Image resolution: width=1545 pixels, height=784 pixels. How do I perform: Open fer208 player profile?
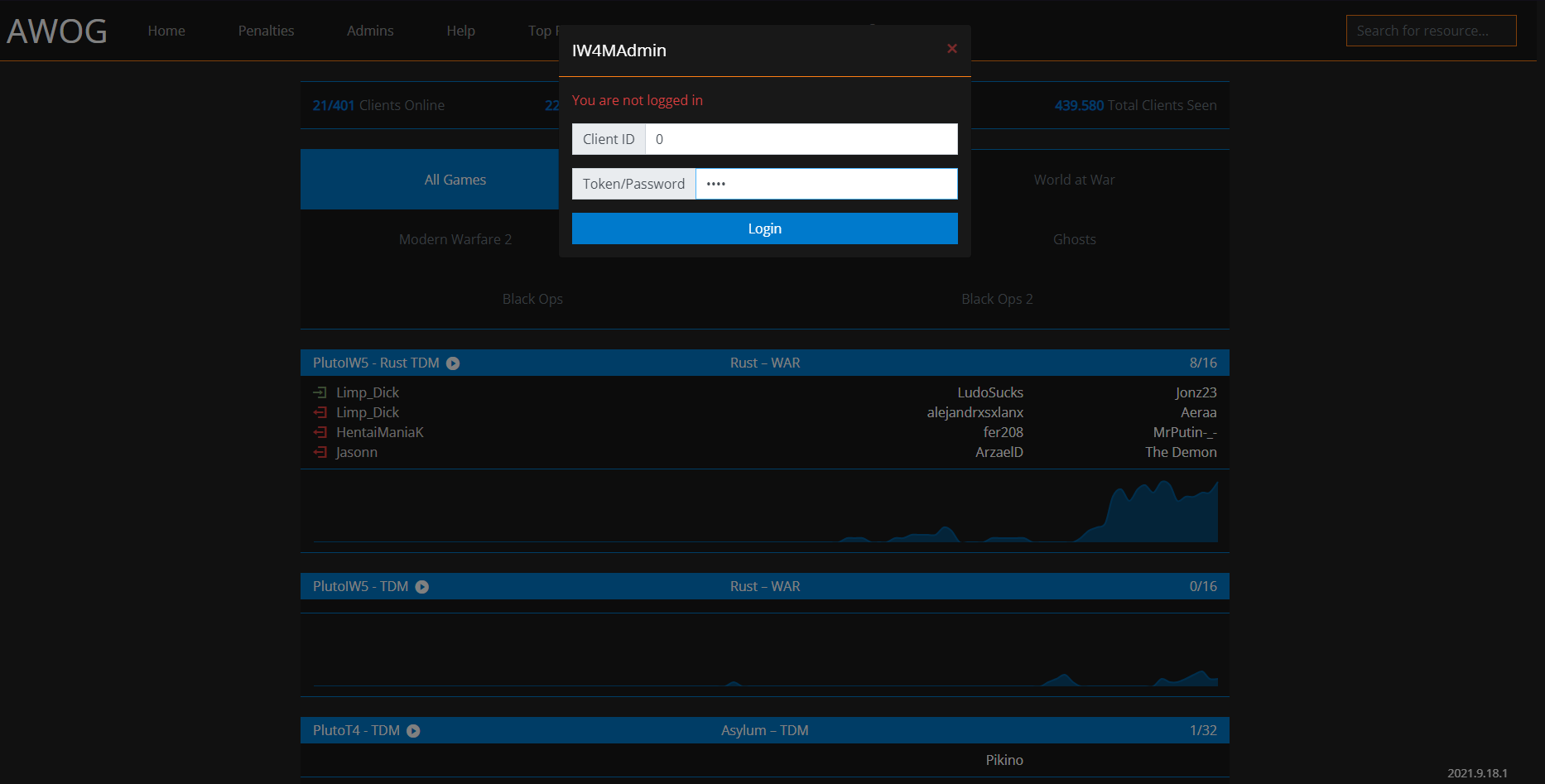tap(1004, 432)
